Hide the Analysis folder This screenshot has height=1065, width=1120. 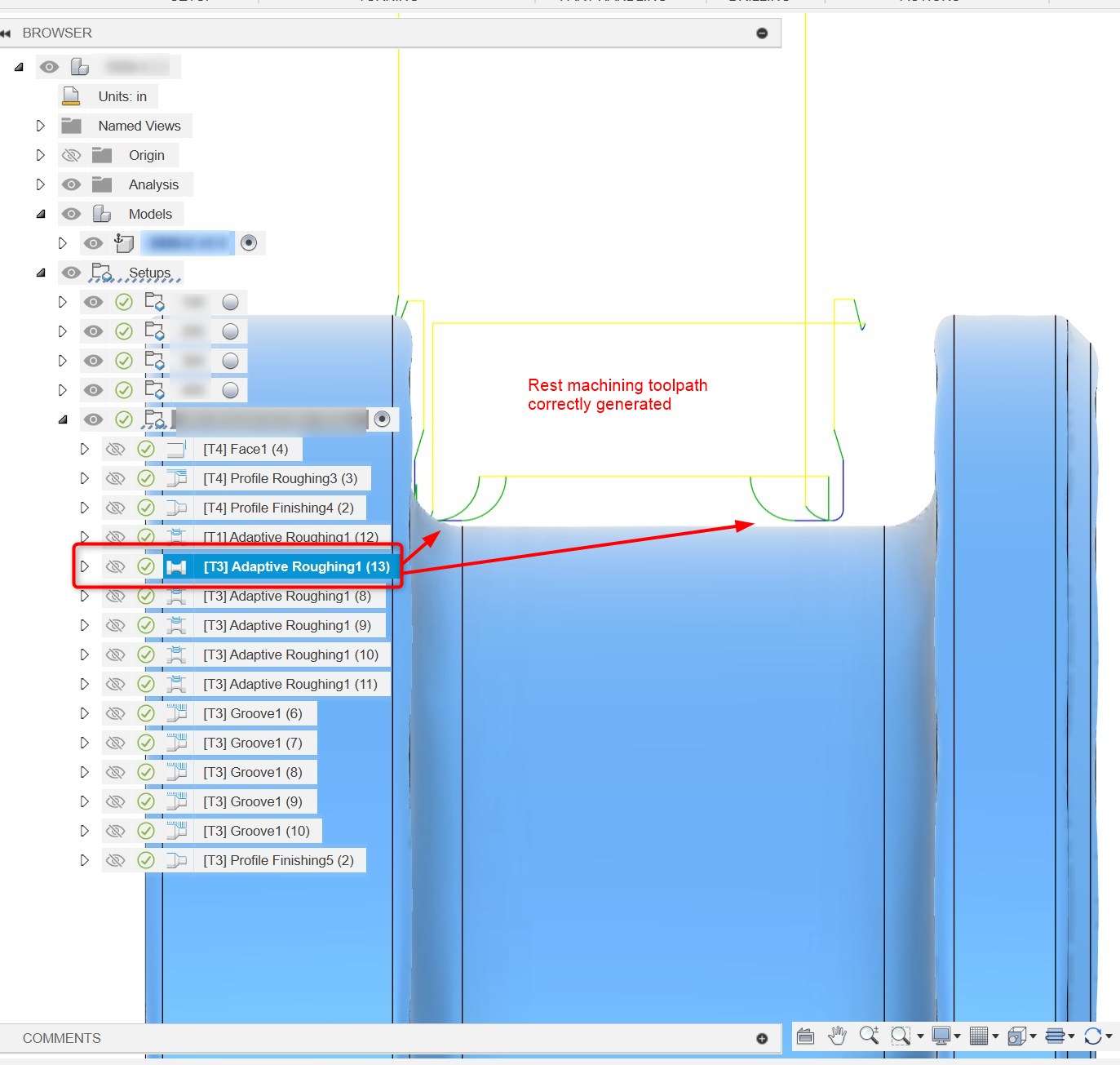point(72,184)
